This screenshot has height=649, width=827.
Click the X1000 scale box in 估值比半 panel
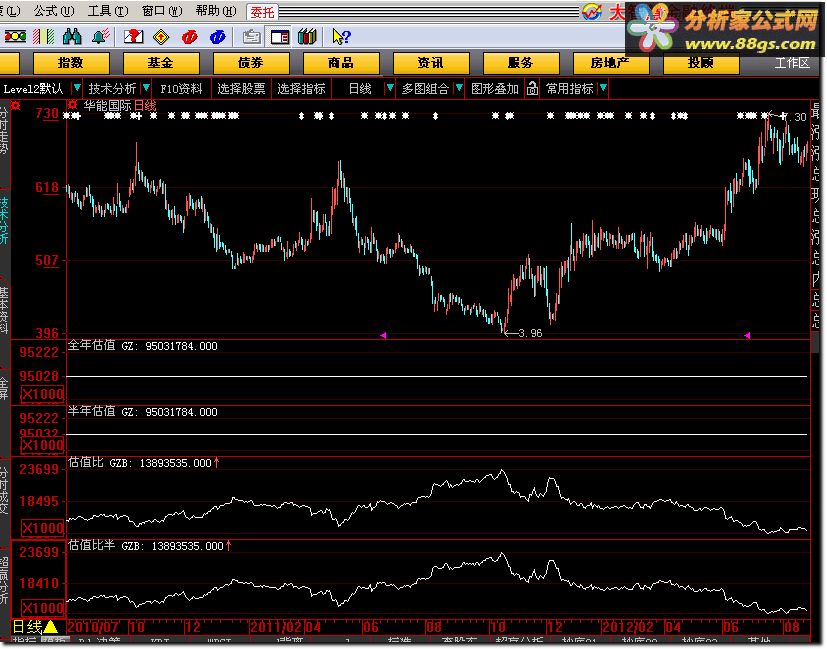point(42,607)
